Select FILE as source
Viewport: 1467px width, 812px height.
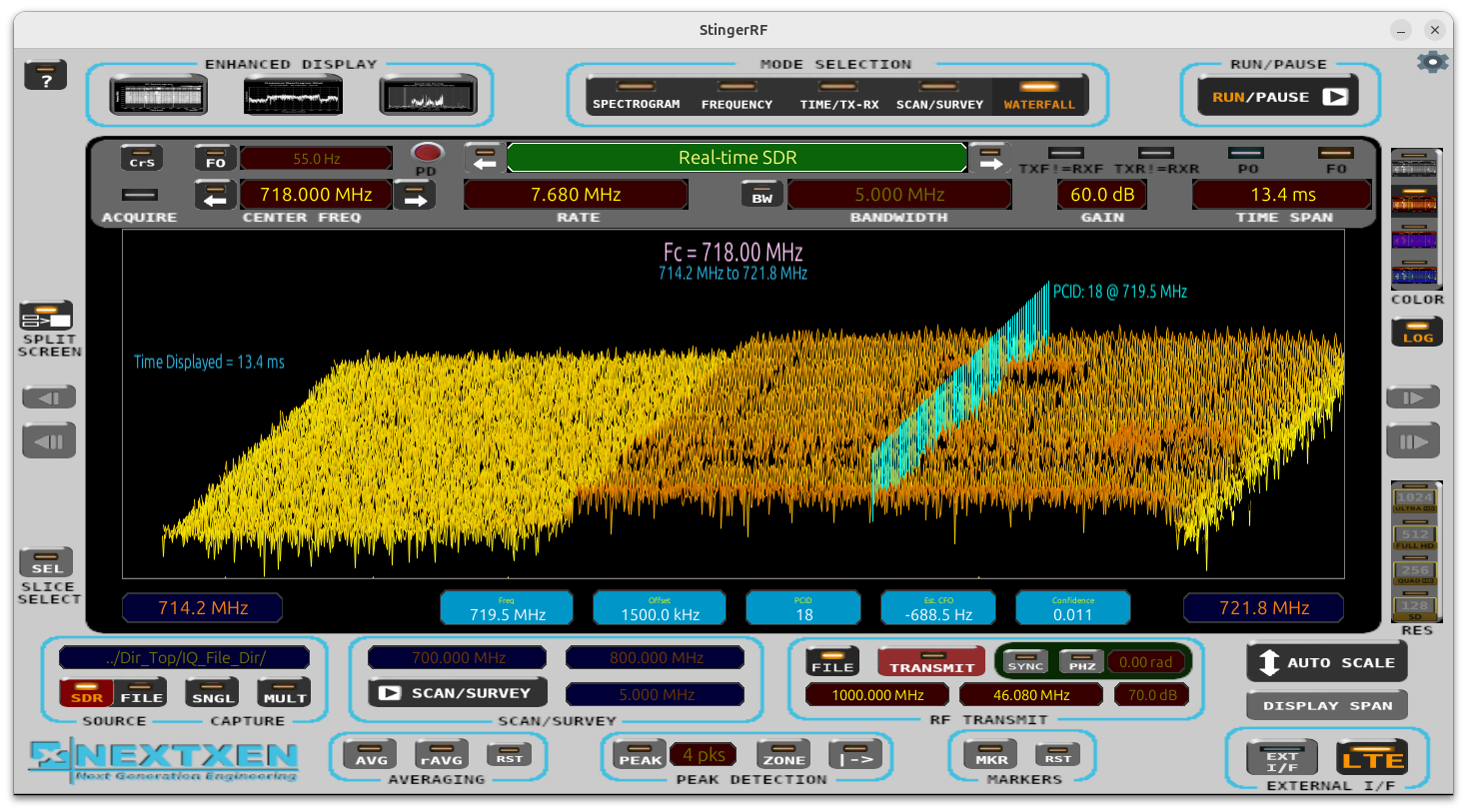click(x=141, y=693)
